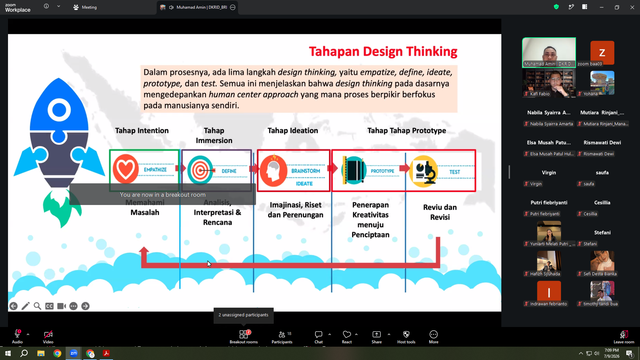Click the 2 unassigned participants tooltip
Screen dimensions: 640x360
point(243,315)
